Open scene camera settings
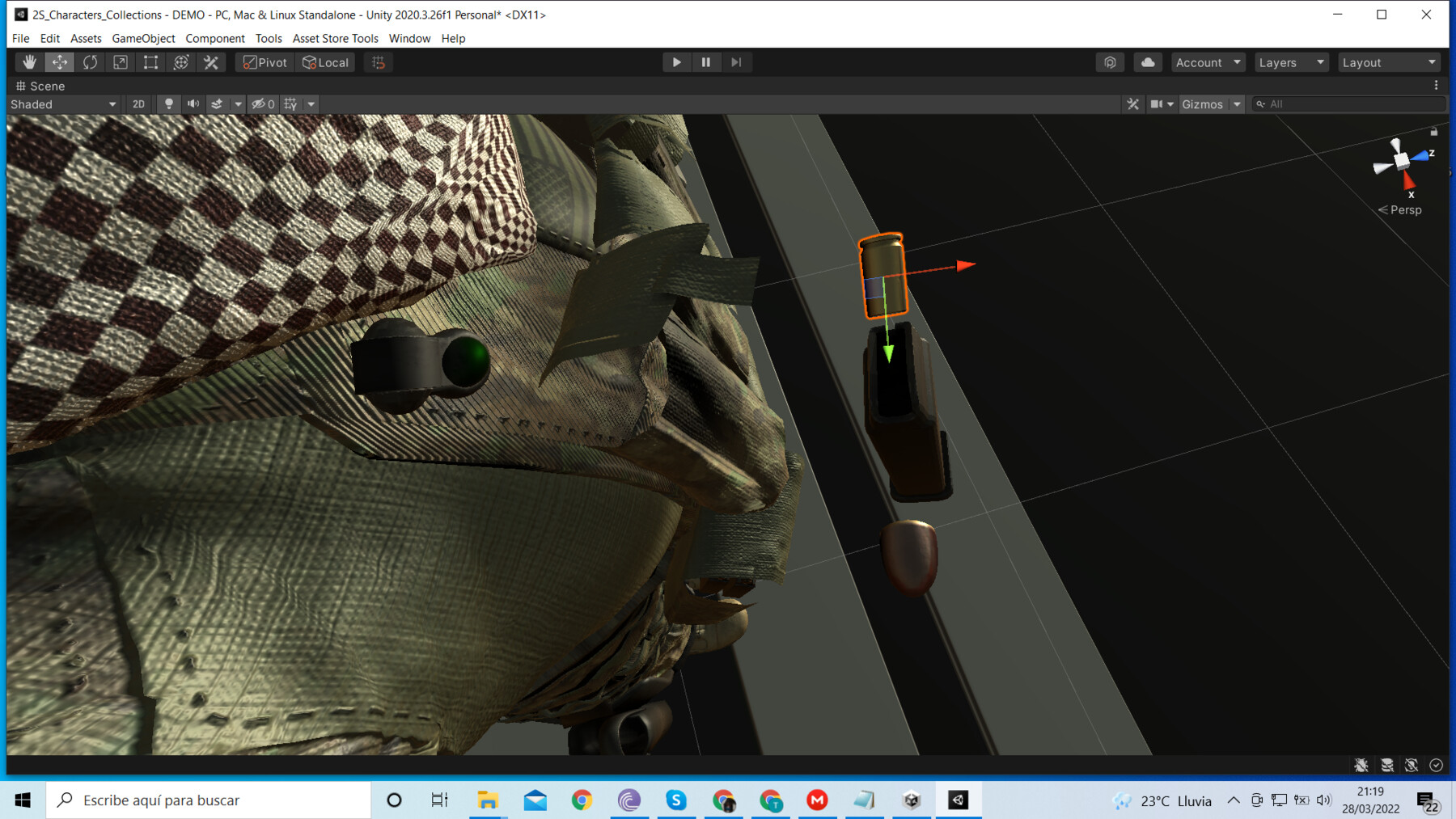This screenshot has width=1456, height=819. click(x=1162, y=104)
